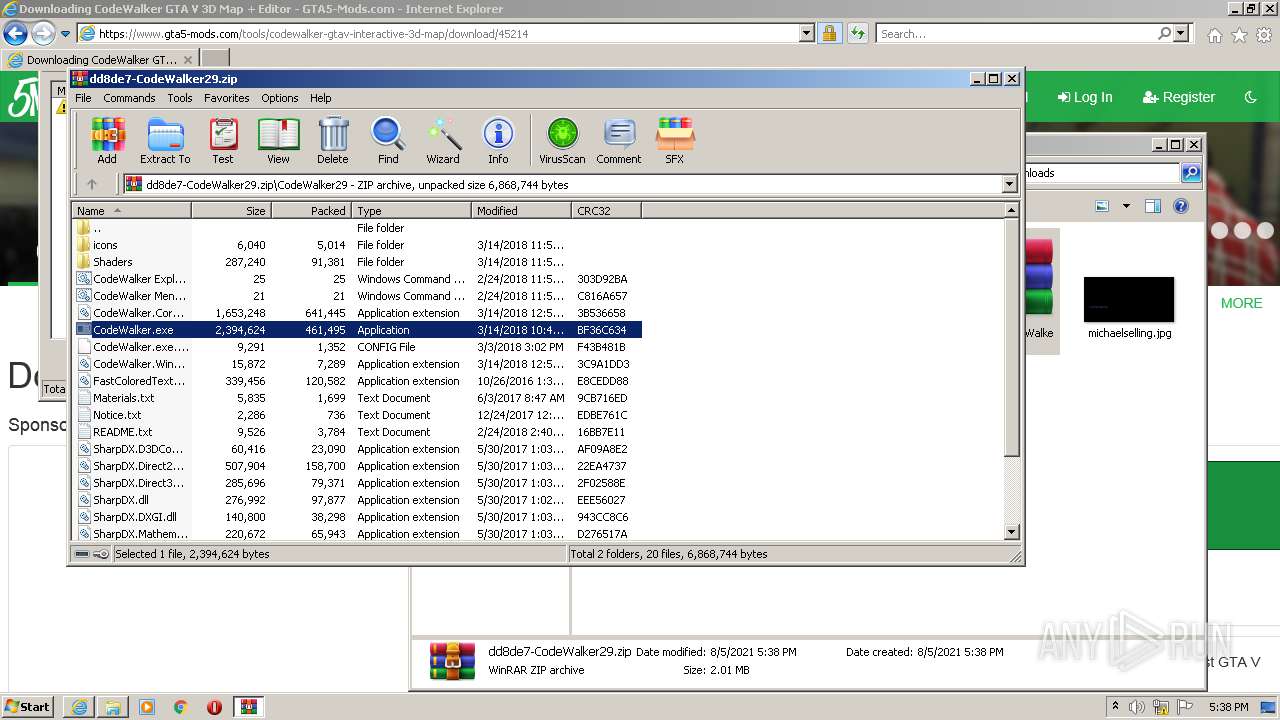Click Log In on the website
The image size is (1280, 720).
pyautogui.click(x=1085, y=97)
